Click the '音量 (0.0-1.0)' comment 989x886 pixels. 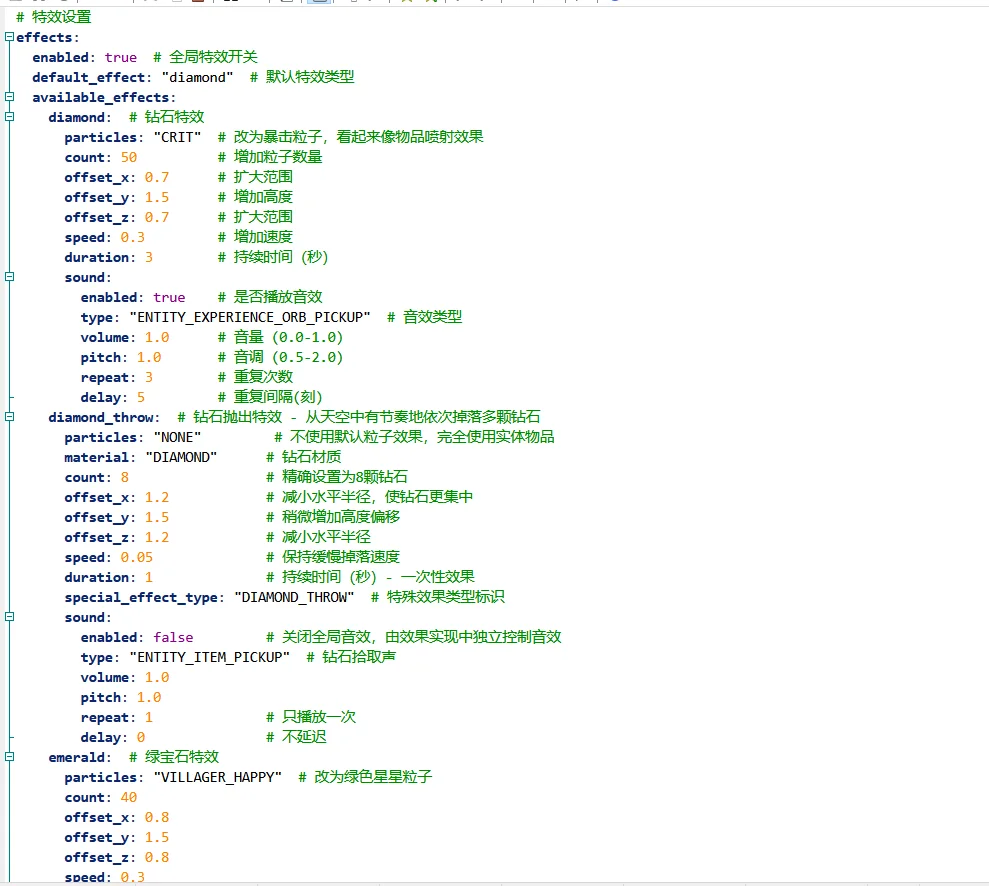pos(288,337)
